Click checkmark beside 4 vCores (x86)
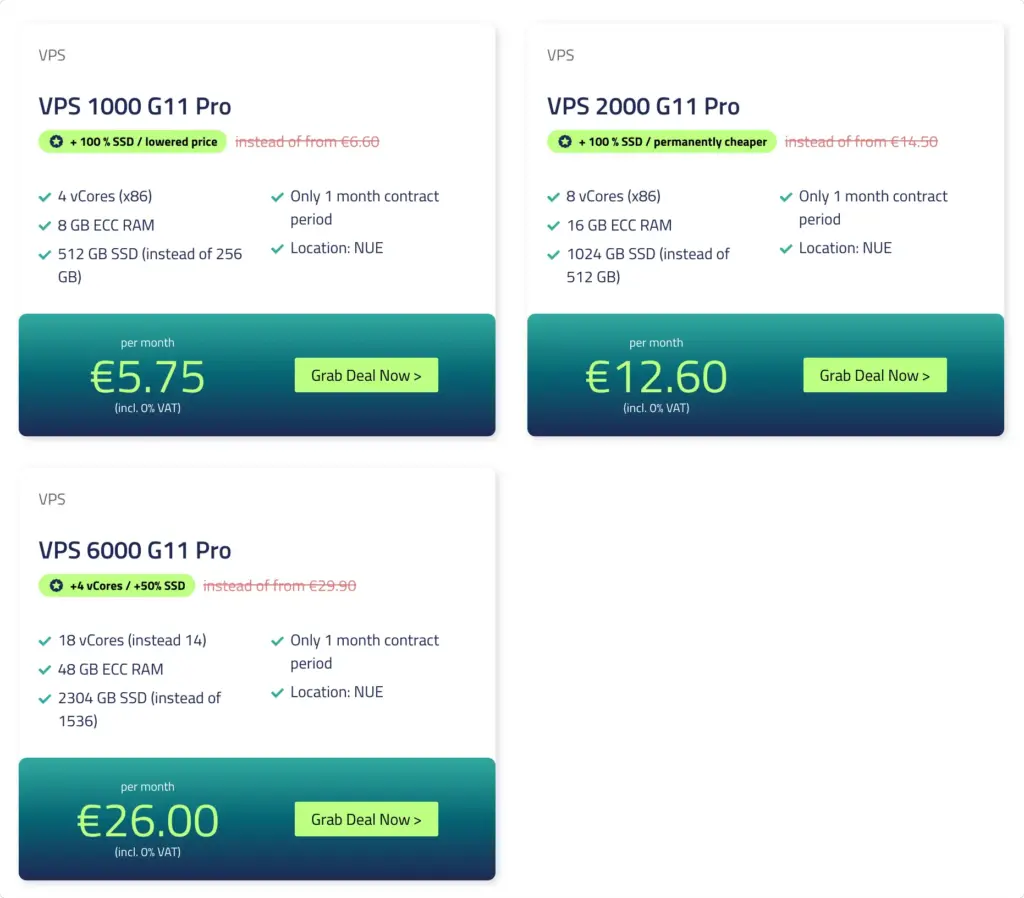1024x898 pixels. (x=45, y=197)
